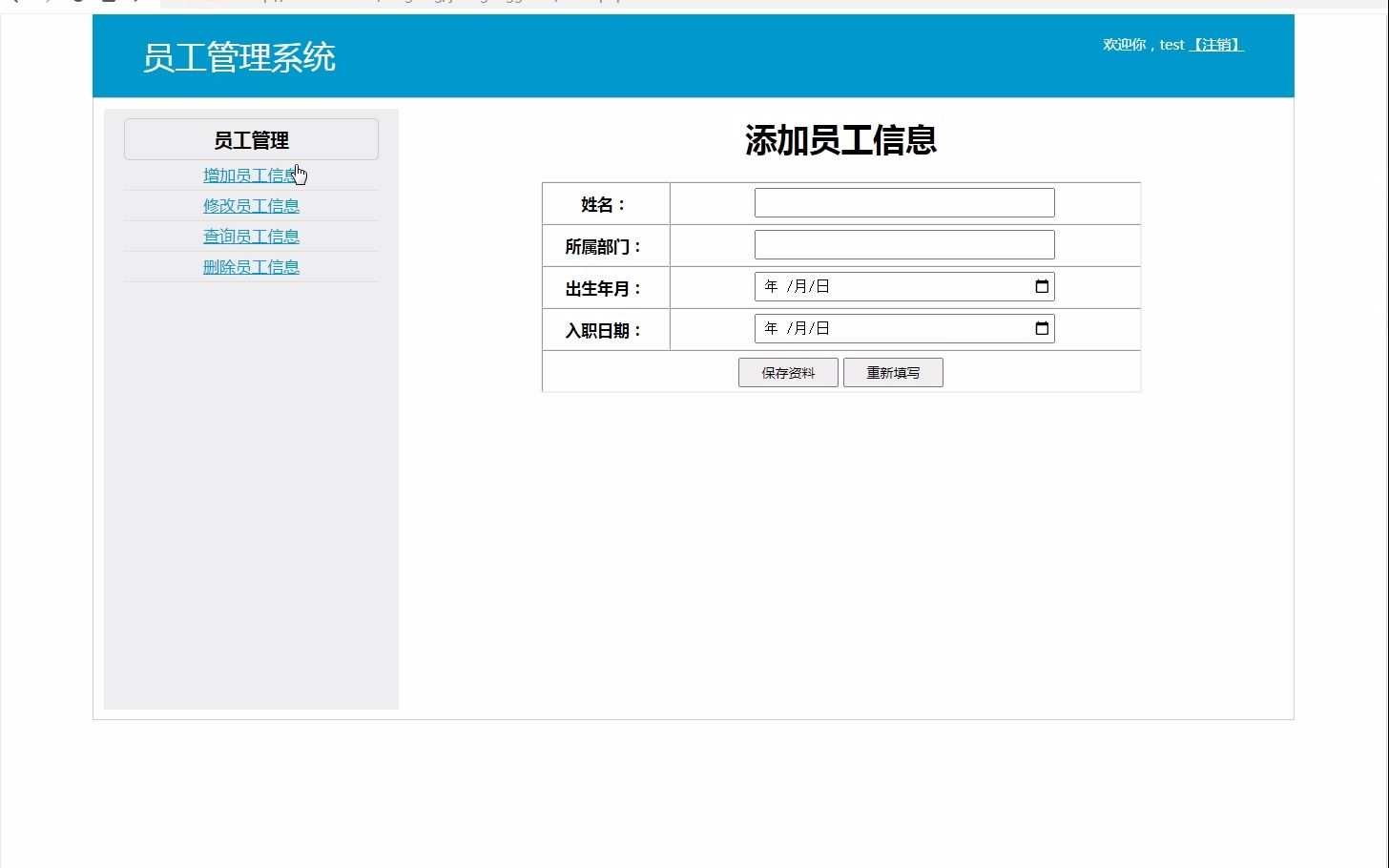The image size is (1389, 868).
Task: Open calendar picker for 出生年月 field
Action: [x=1042, y=286]
